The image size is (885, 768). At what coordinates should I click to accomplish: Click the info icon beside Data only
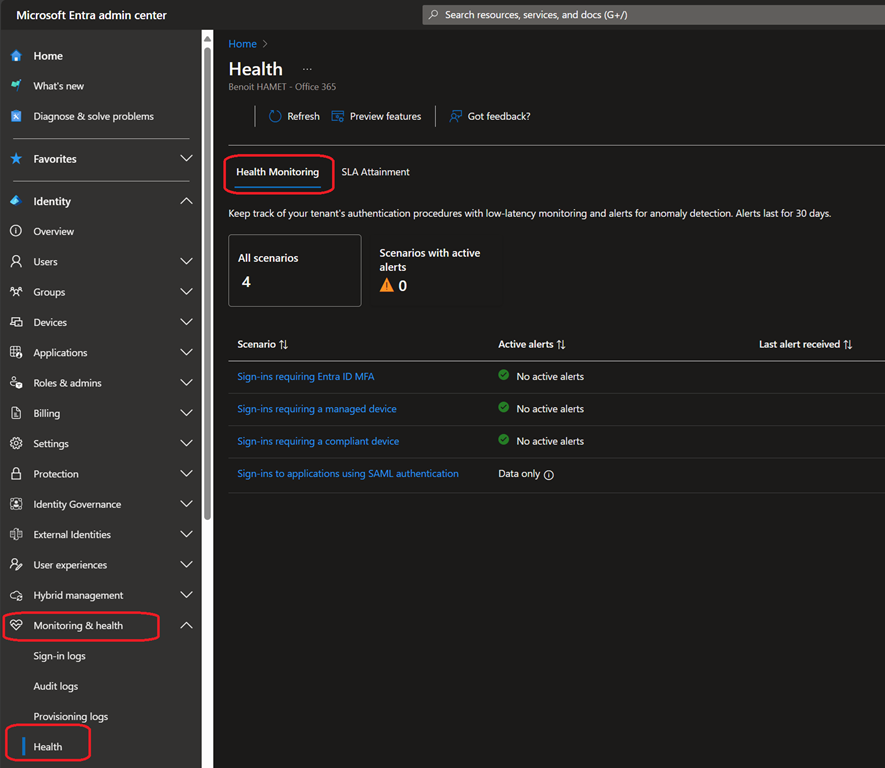pyautogui.click(x=549, y=475)
